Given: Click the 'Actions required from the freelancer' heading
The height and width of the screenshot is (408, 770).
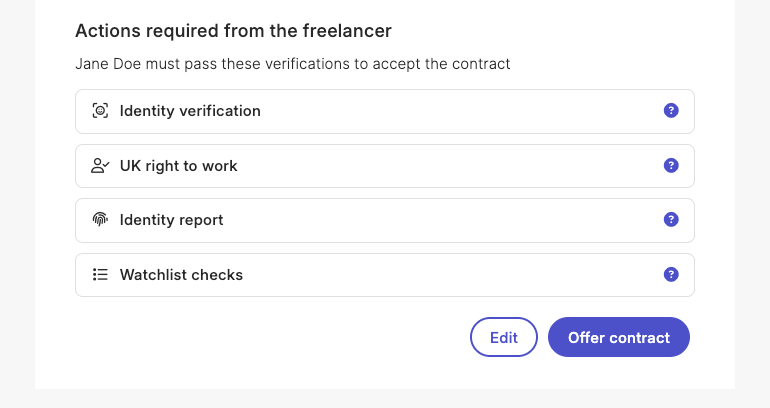Looking at the screenshot, I should (233, 31).
